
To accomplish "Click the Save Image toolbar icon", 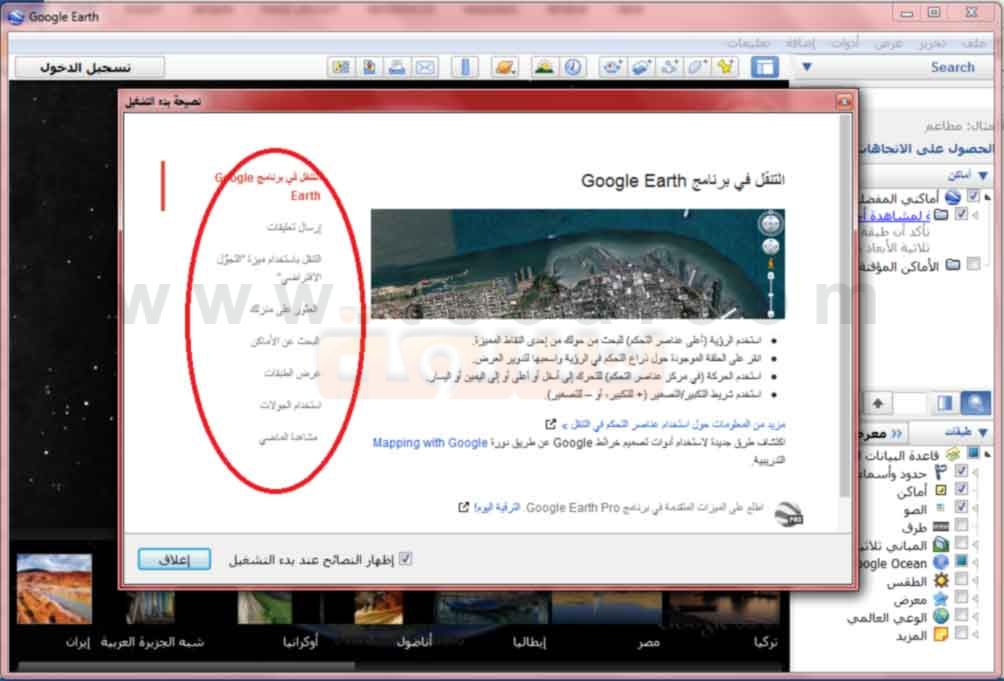I will click(x=369, y=67).
